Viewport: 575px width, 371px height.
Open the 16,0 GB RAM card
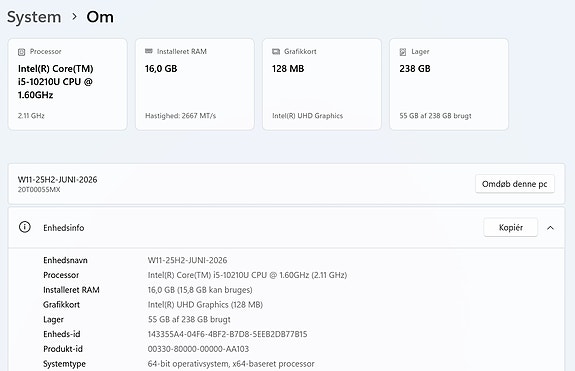click(195, 84)
